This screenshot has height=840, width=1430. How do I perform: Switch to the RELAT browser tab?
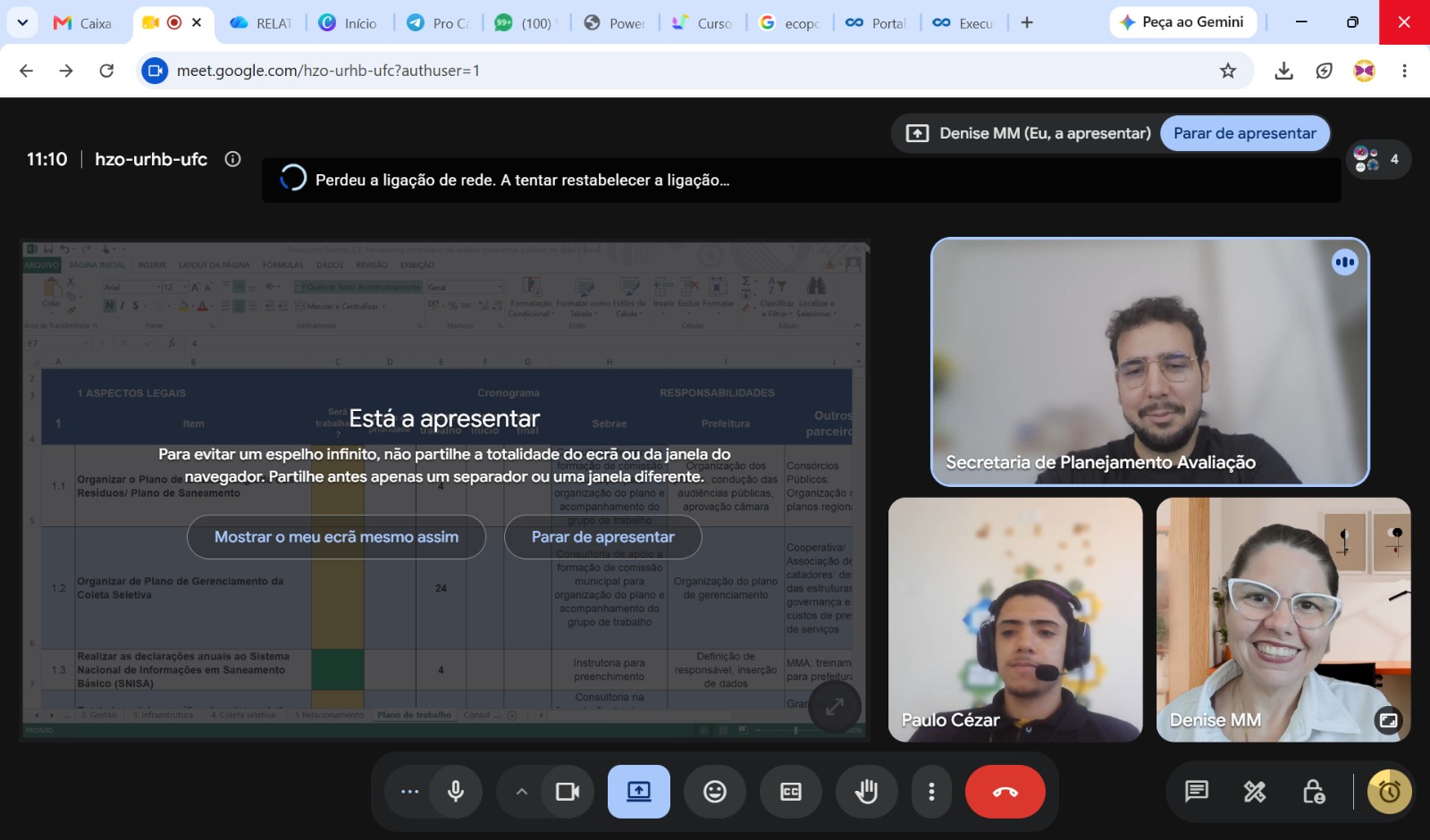[261, 23]
